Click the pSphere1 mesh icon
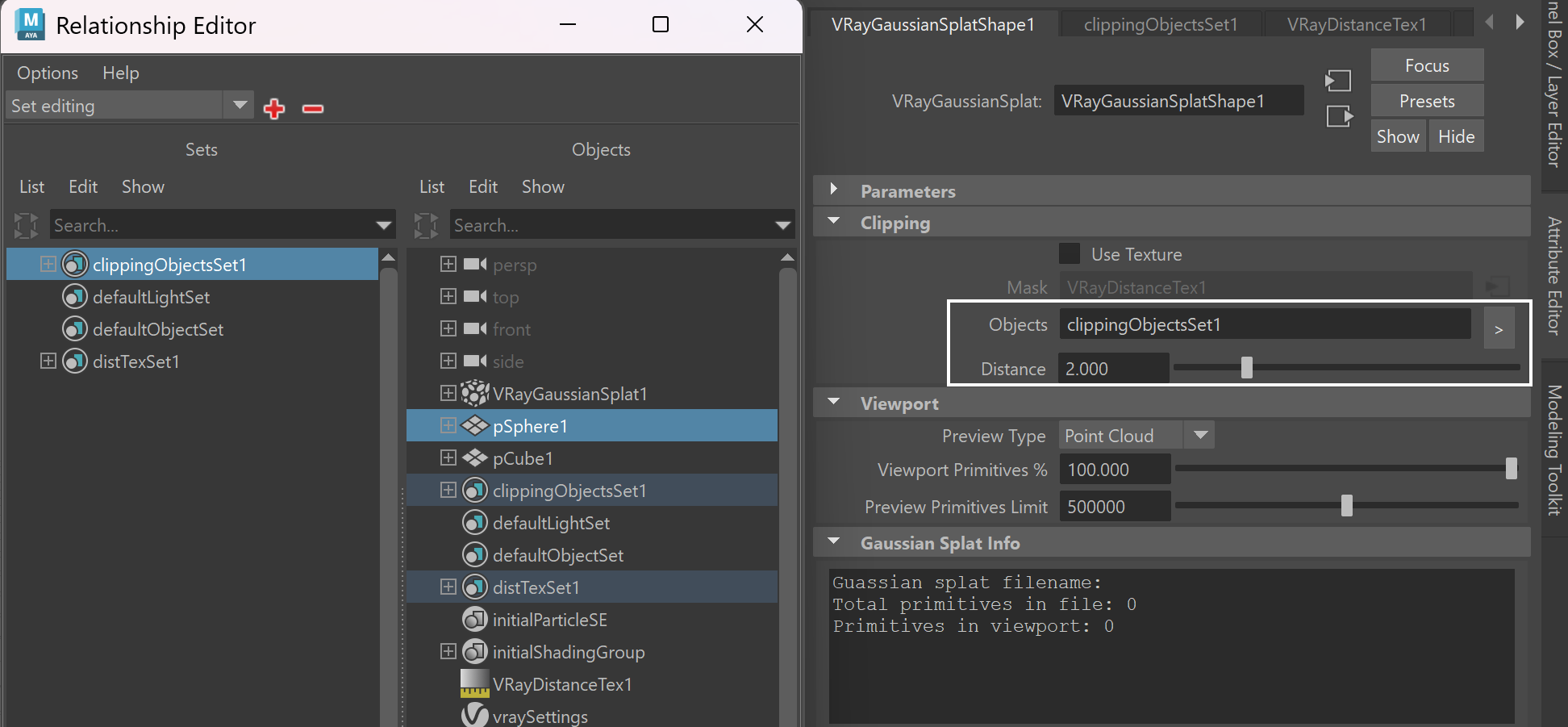This screenshot has width=1568, height=727. point(475,425)
